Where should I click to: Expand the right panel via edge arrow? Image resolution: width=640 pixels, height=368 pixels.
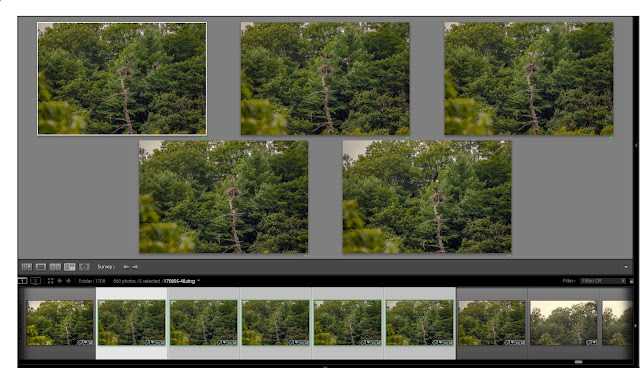tap(636, 145)
